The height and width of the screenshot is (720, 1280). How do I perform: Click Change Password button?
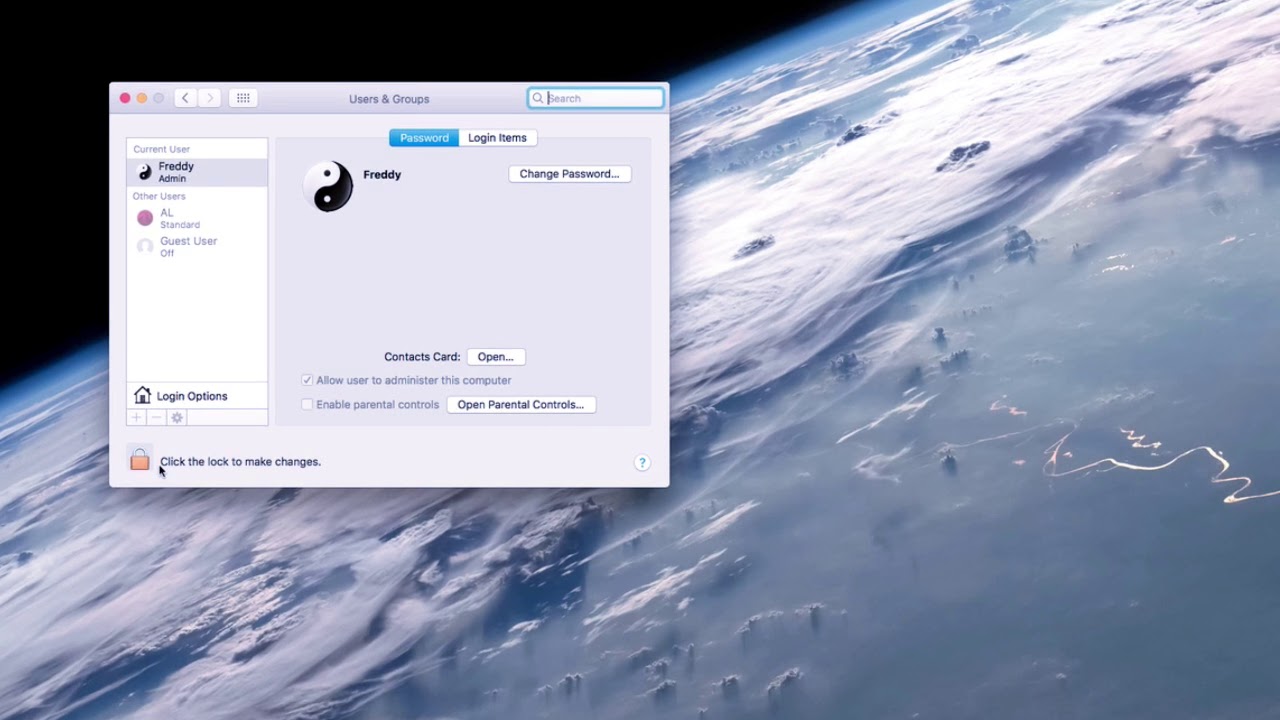tap(569, 174)
